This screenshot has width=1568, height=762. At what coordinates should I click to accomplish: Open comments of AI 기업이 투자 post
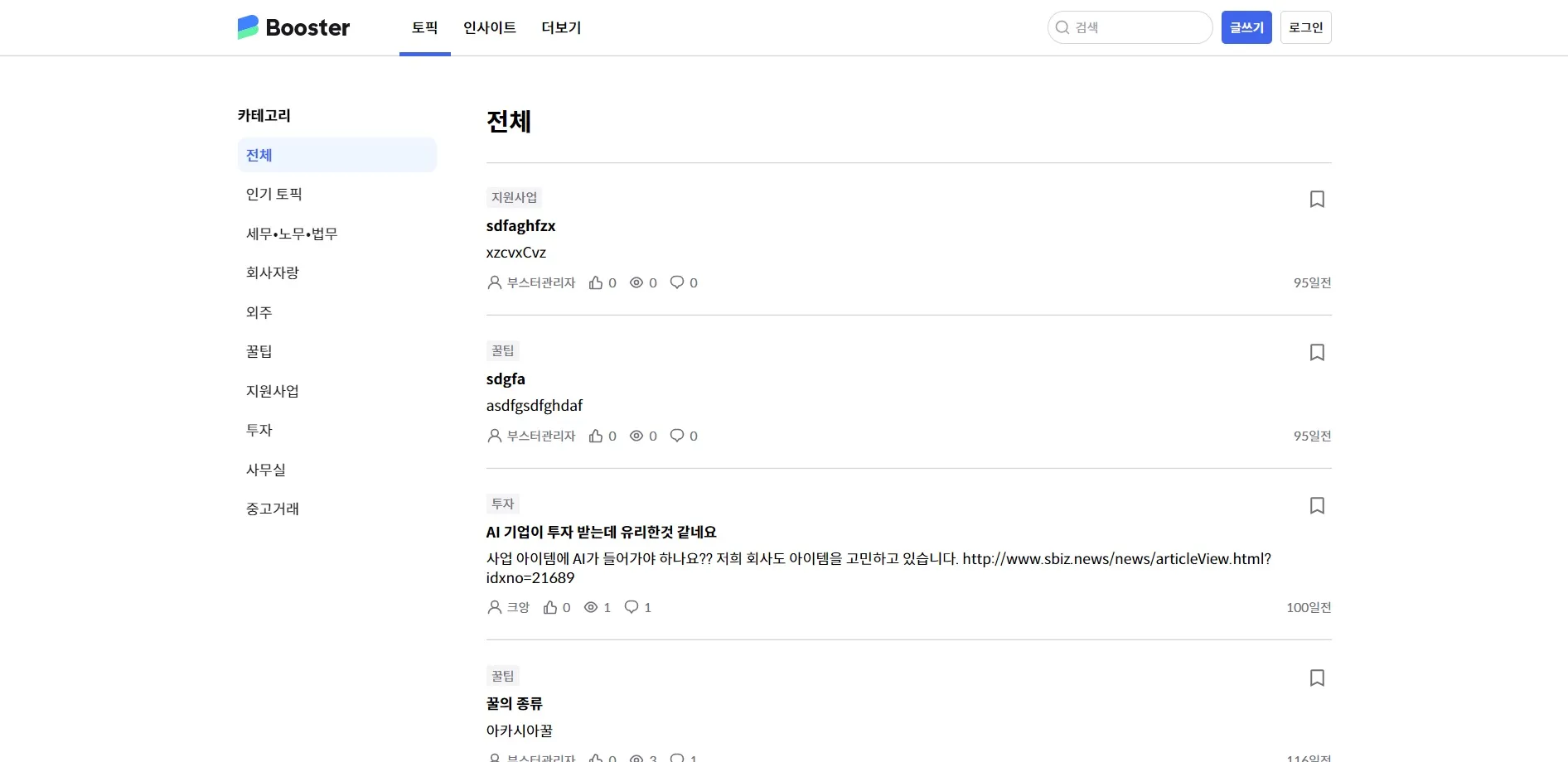(x=632, y=607)
